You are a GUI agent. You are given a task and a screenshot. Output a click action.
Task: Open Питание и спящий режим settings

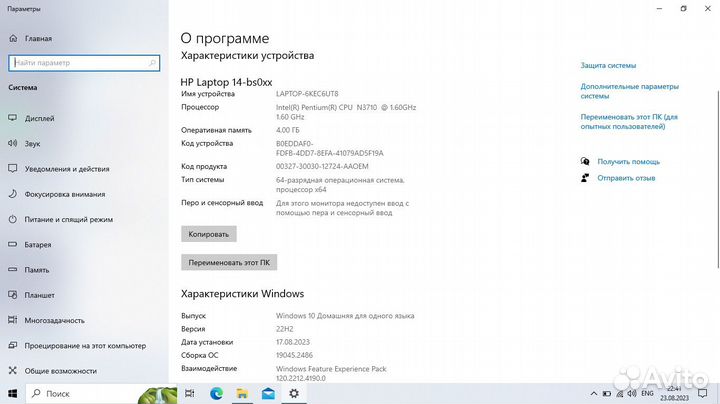tap(61, 219)
